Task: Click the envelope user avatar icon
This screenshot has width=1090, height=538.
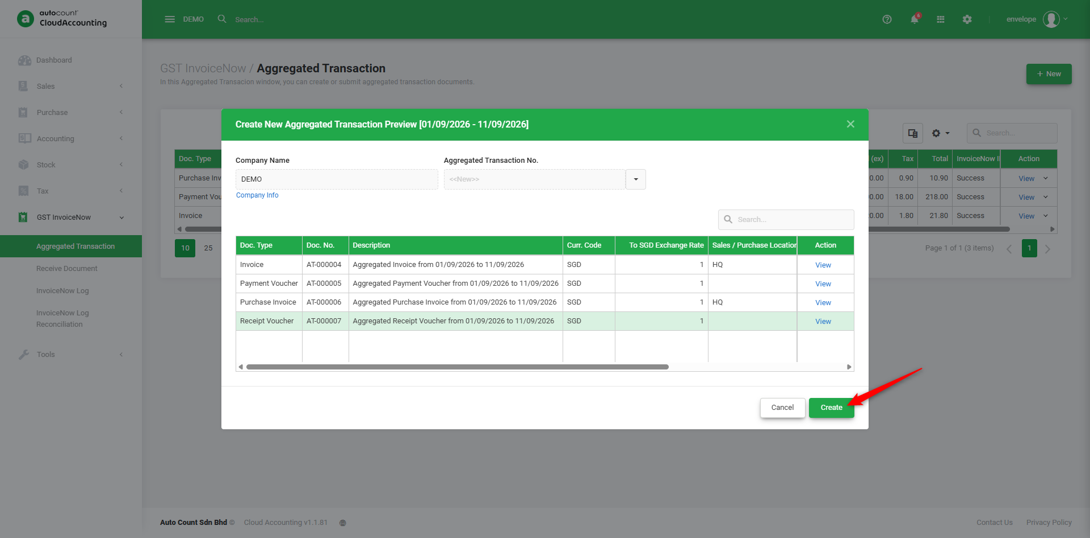Action: click(1051, 19)
